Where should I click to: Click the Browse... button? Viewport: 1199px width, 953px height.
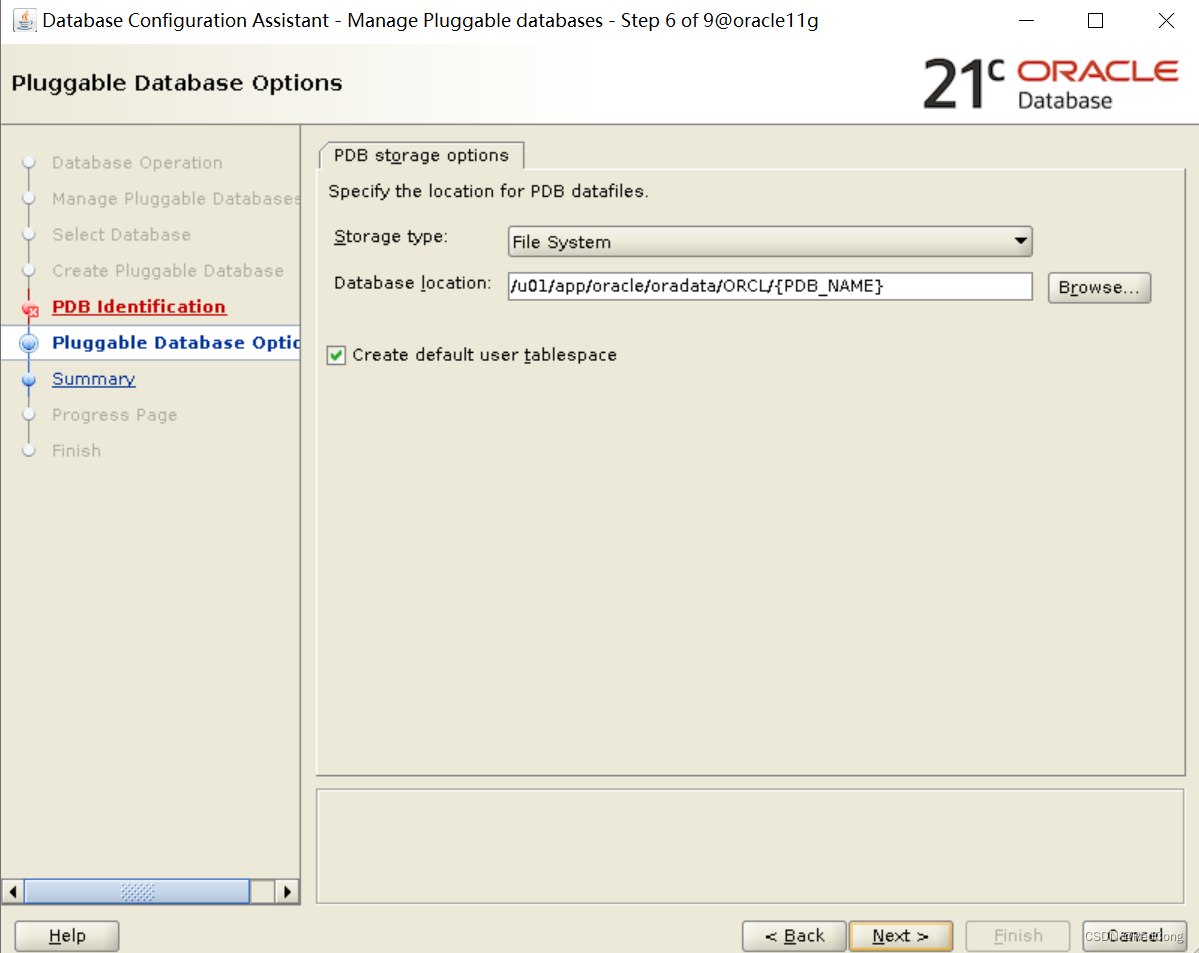(1098, 288)
